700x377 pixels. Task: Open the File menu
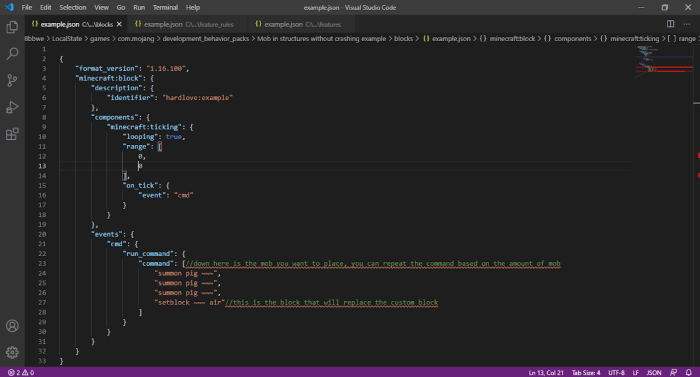pos(27,7)
